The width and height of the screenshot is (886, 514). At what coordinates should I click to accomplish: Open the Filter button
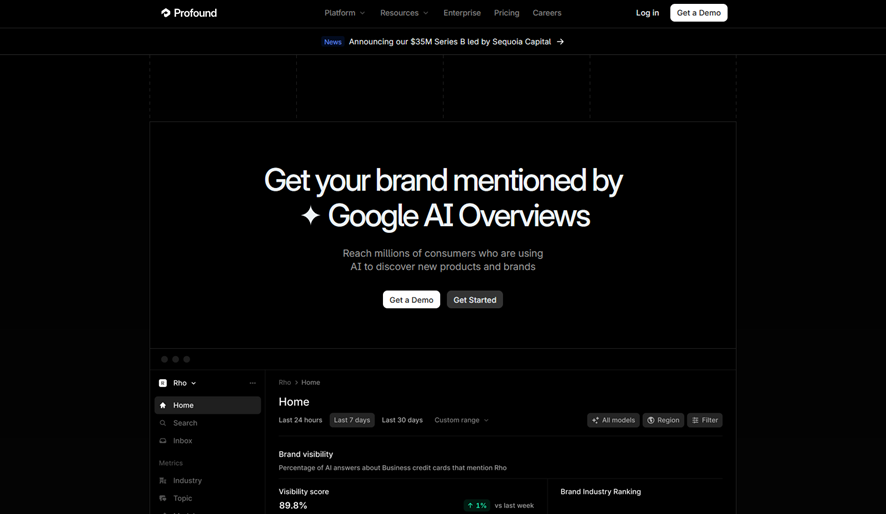[705, 420]
